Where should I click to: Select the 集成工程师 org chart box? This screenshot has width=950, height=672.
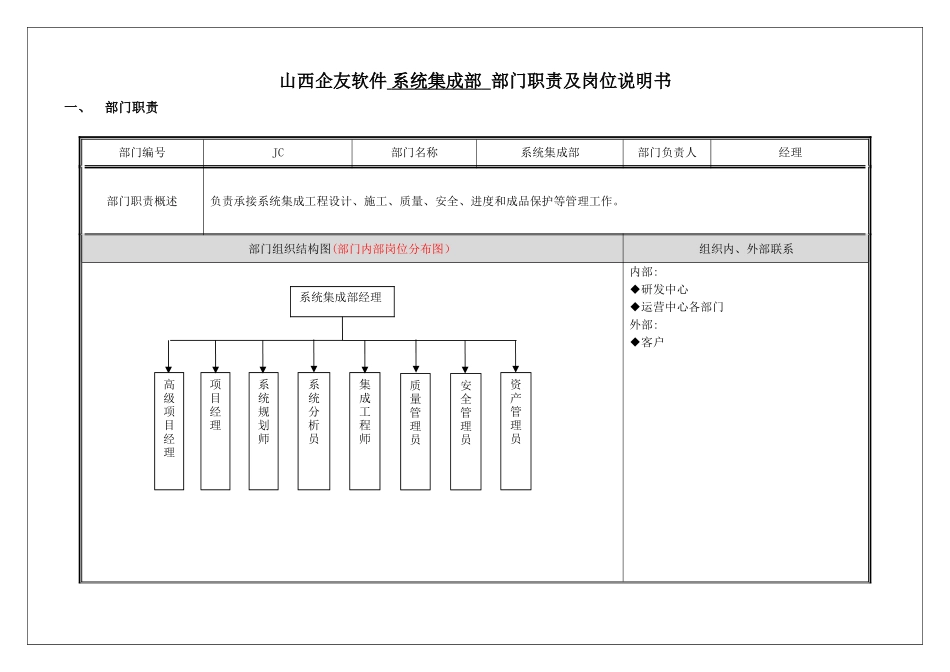click(x=365, y=431)
